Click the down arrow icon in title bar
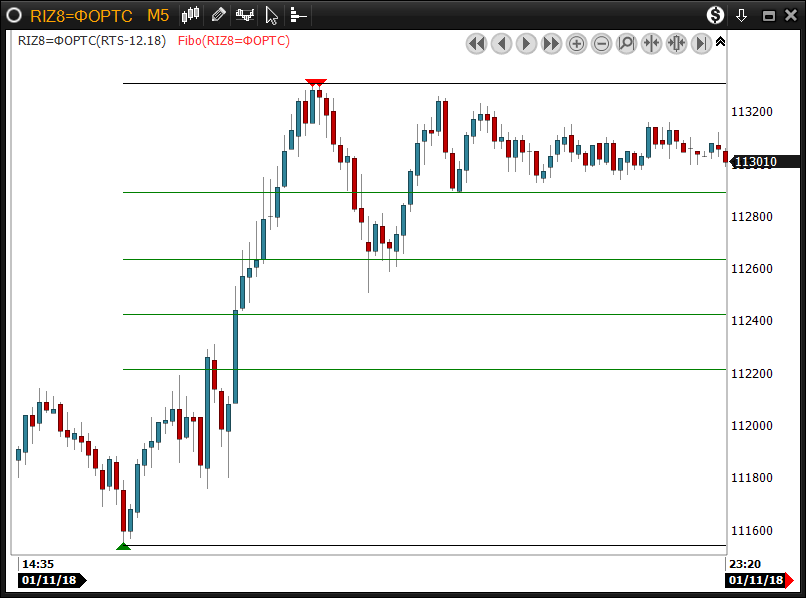This screenshot has height=598, width=806. [742, 15]
